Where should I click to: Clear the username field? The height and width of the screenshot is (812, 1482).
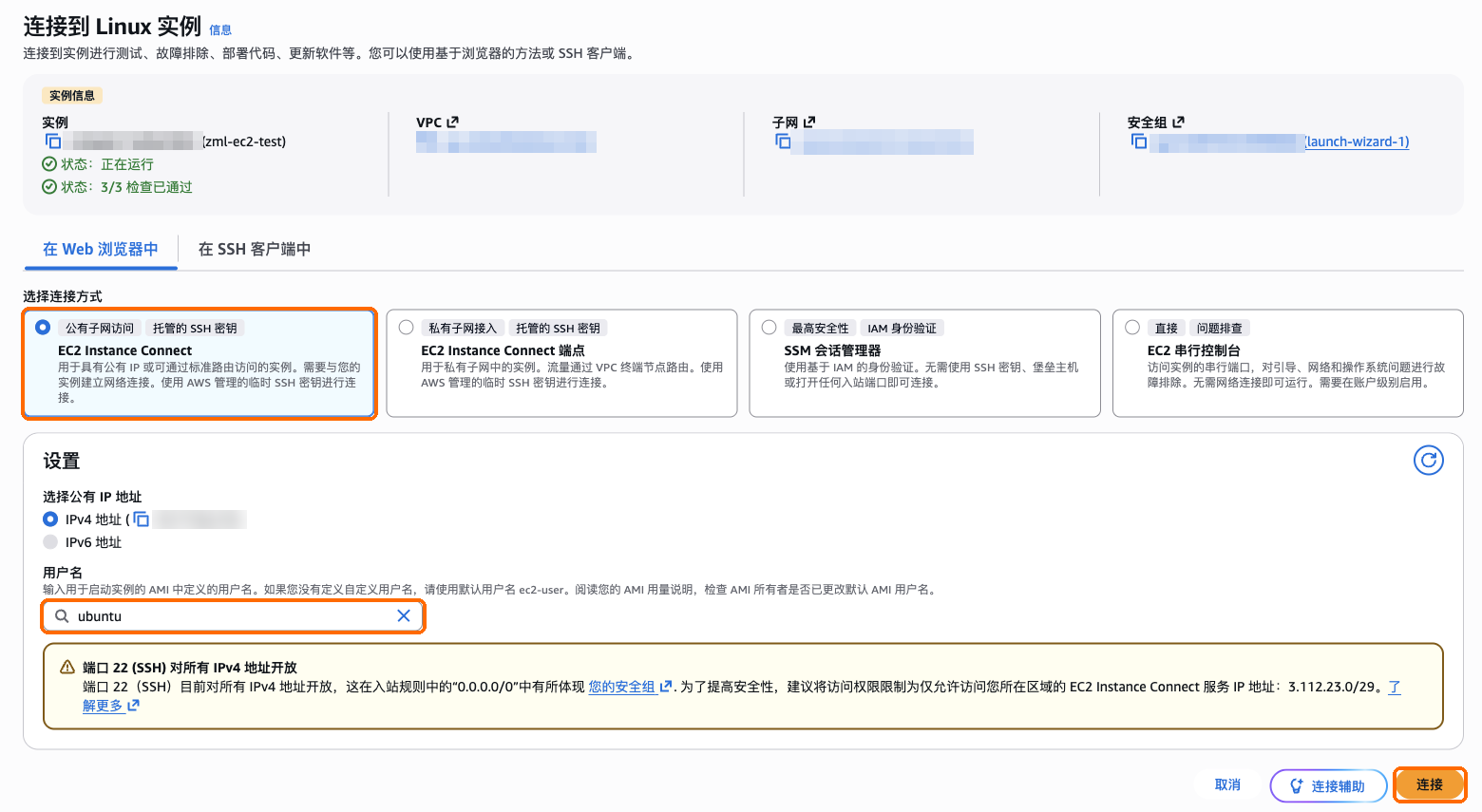404,615
